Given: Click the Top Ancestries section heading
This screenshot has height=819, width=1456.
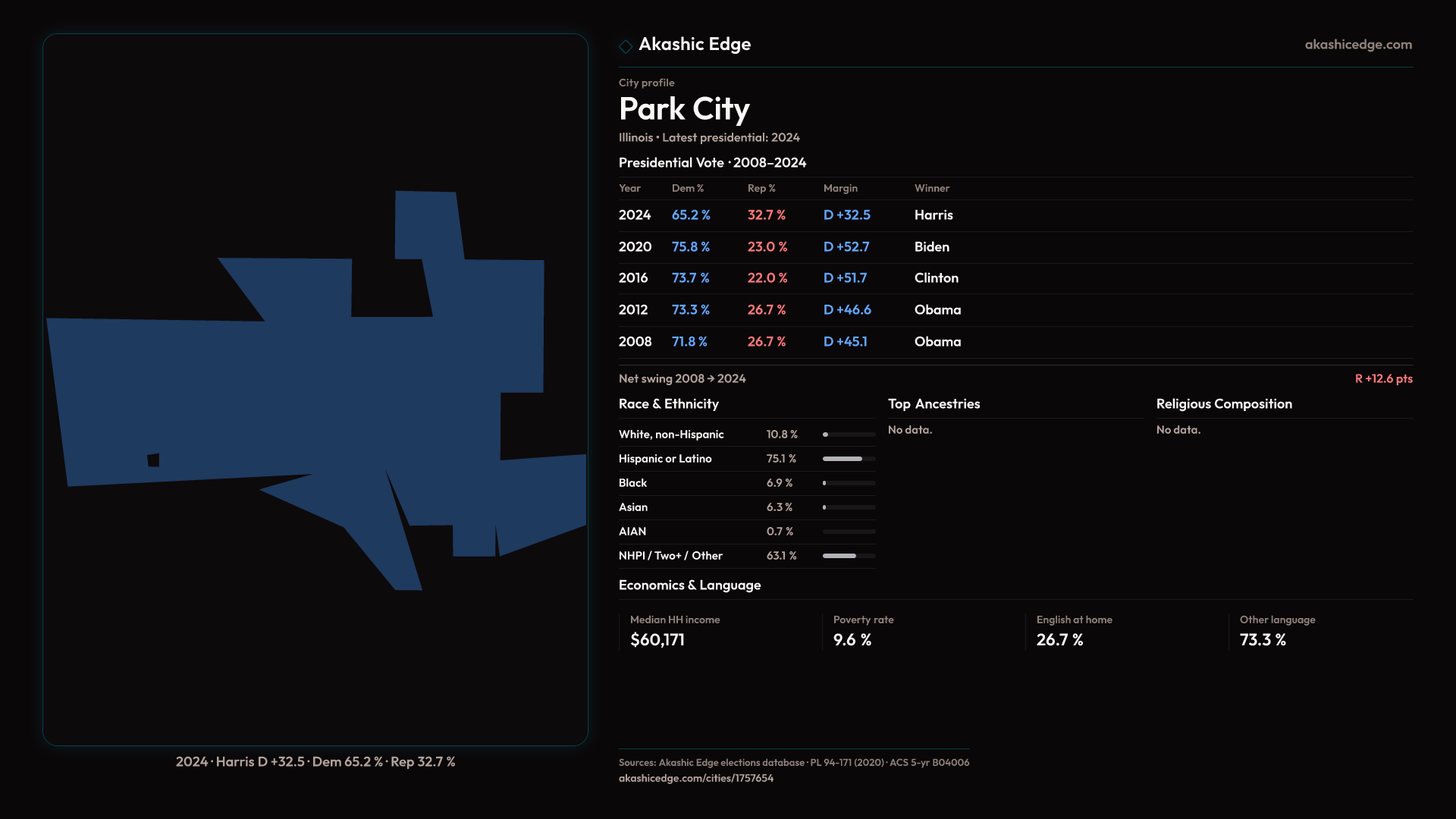Looking at the screenshot, I should tap(934, 404).
